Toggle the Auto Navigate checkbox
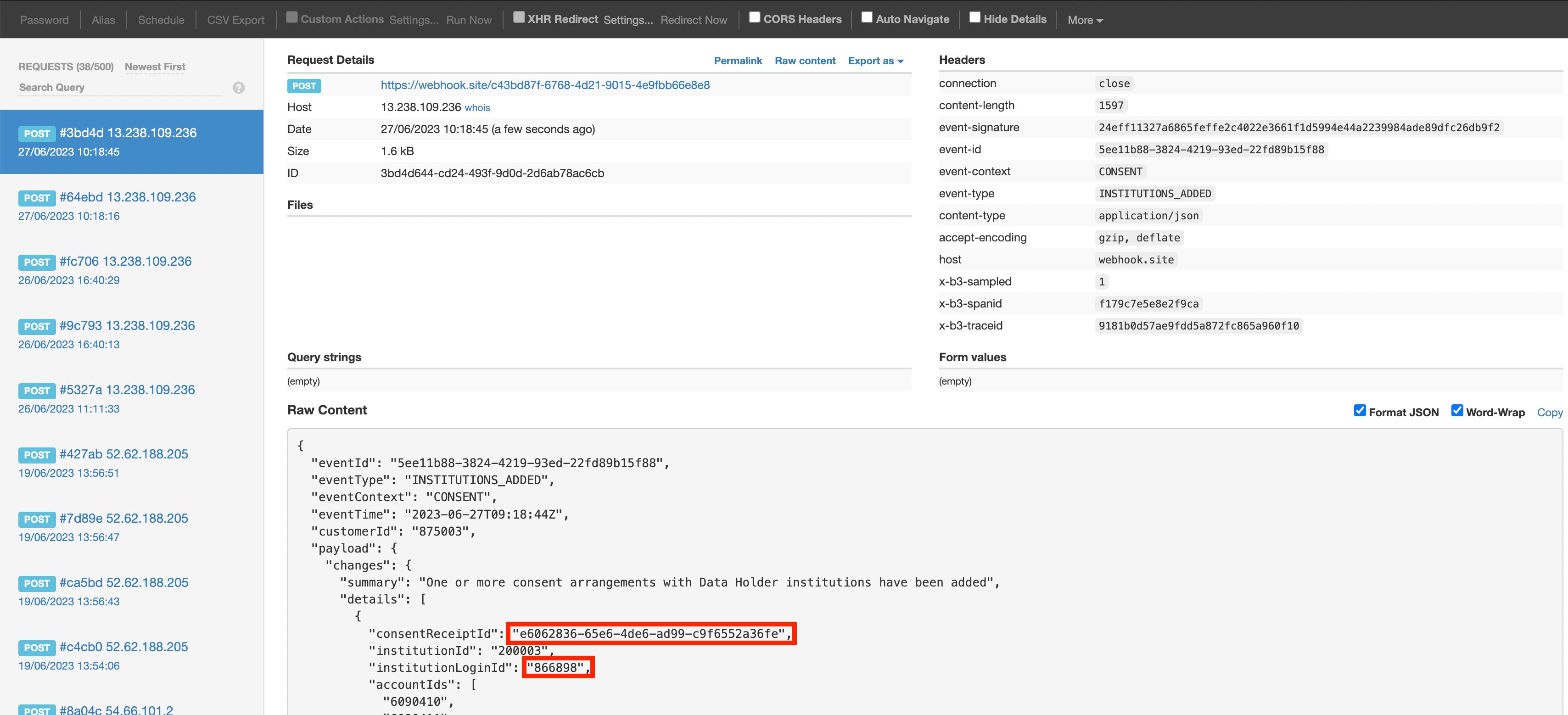Image resolution: width=1568 pixels, height=715 pixels. coord(867,17)
